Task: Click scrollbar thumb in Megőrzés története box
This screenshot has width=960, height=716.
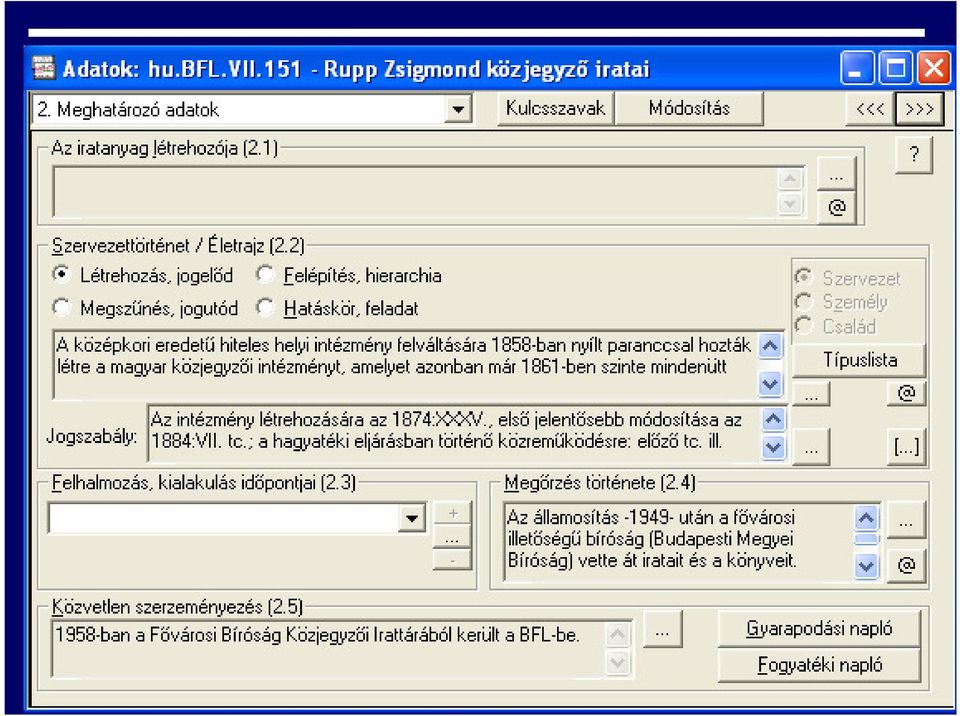Action: pyautogui.click(x=866, y=539)
